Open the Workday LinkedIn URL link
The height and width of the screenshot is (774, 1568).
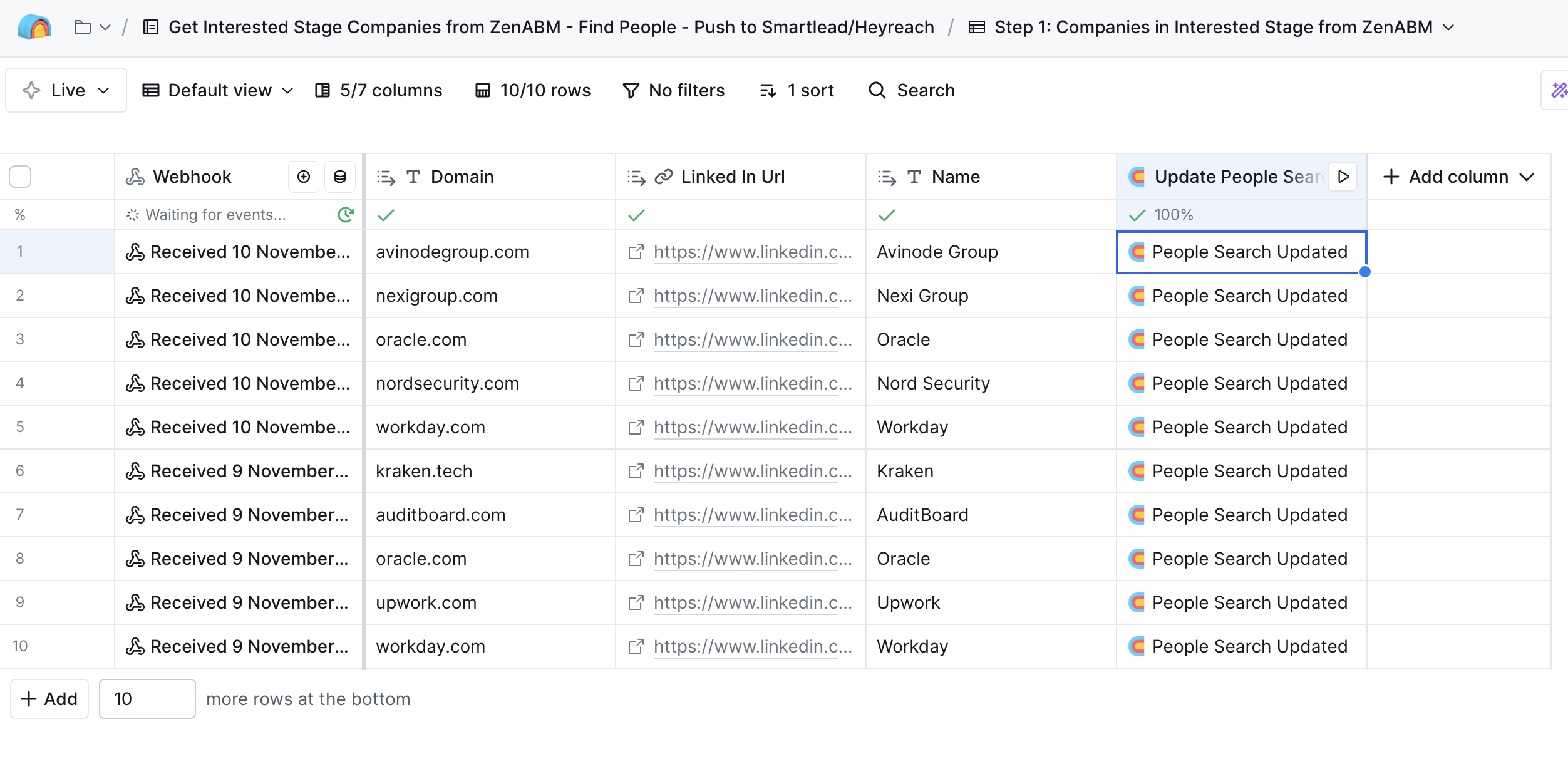click(751, 427)
